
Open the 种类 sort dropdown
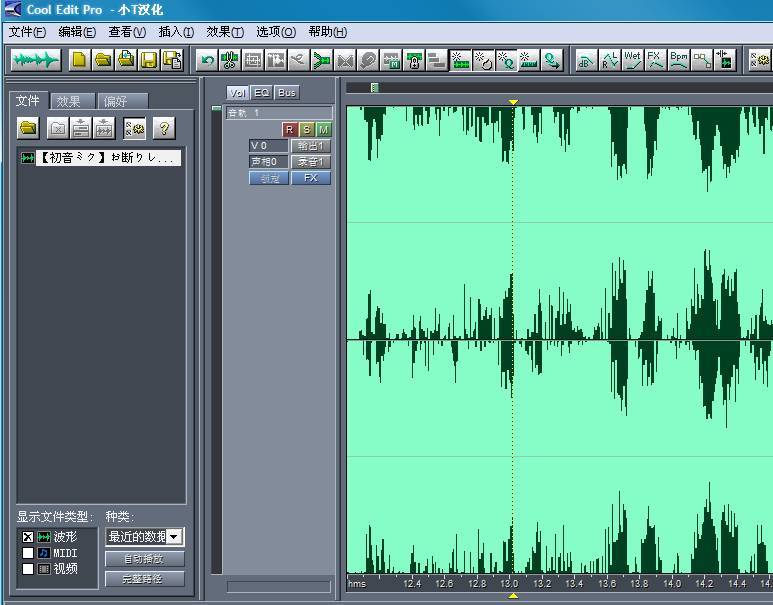click(144, 536)
